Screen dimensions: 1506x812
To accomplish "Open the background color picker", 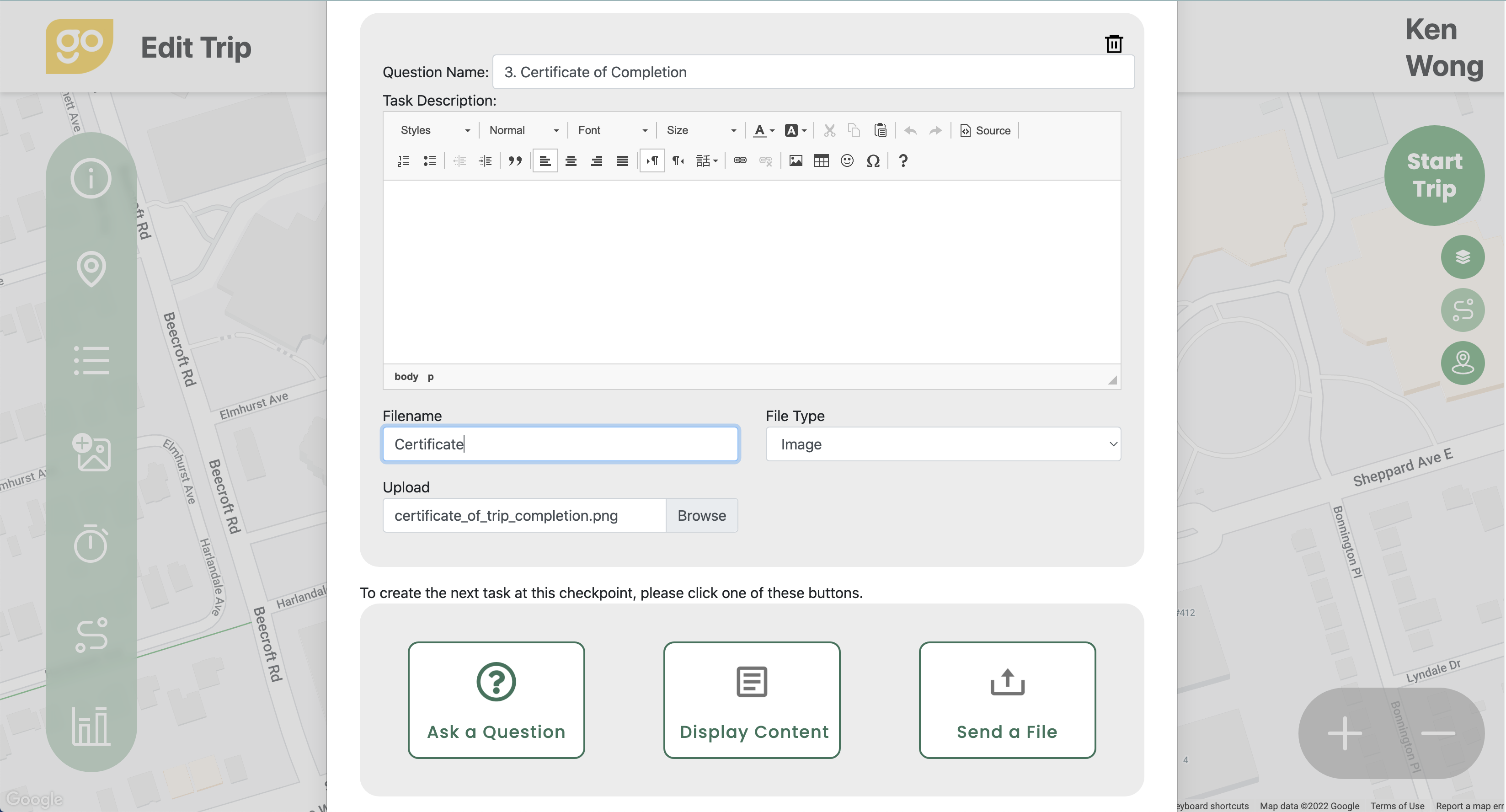I will (x=795, y=130).
